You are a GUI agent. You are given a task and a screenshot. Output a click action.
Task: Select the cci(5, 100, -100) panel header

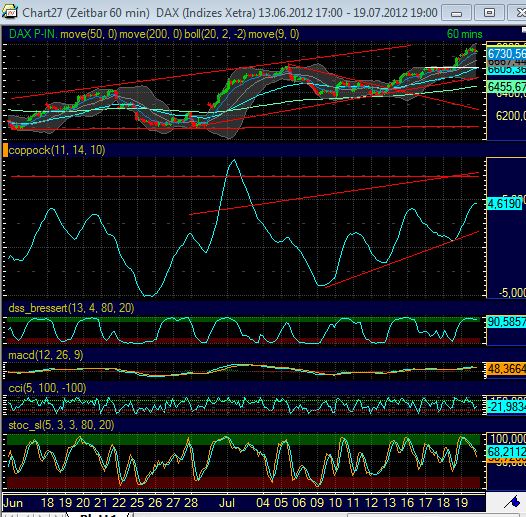(x=47, y=388)
